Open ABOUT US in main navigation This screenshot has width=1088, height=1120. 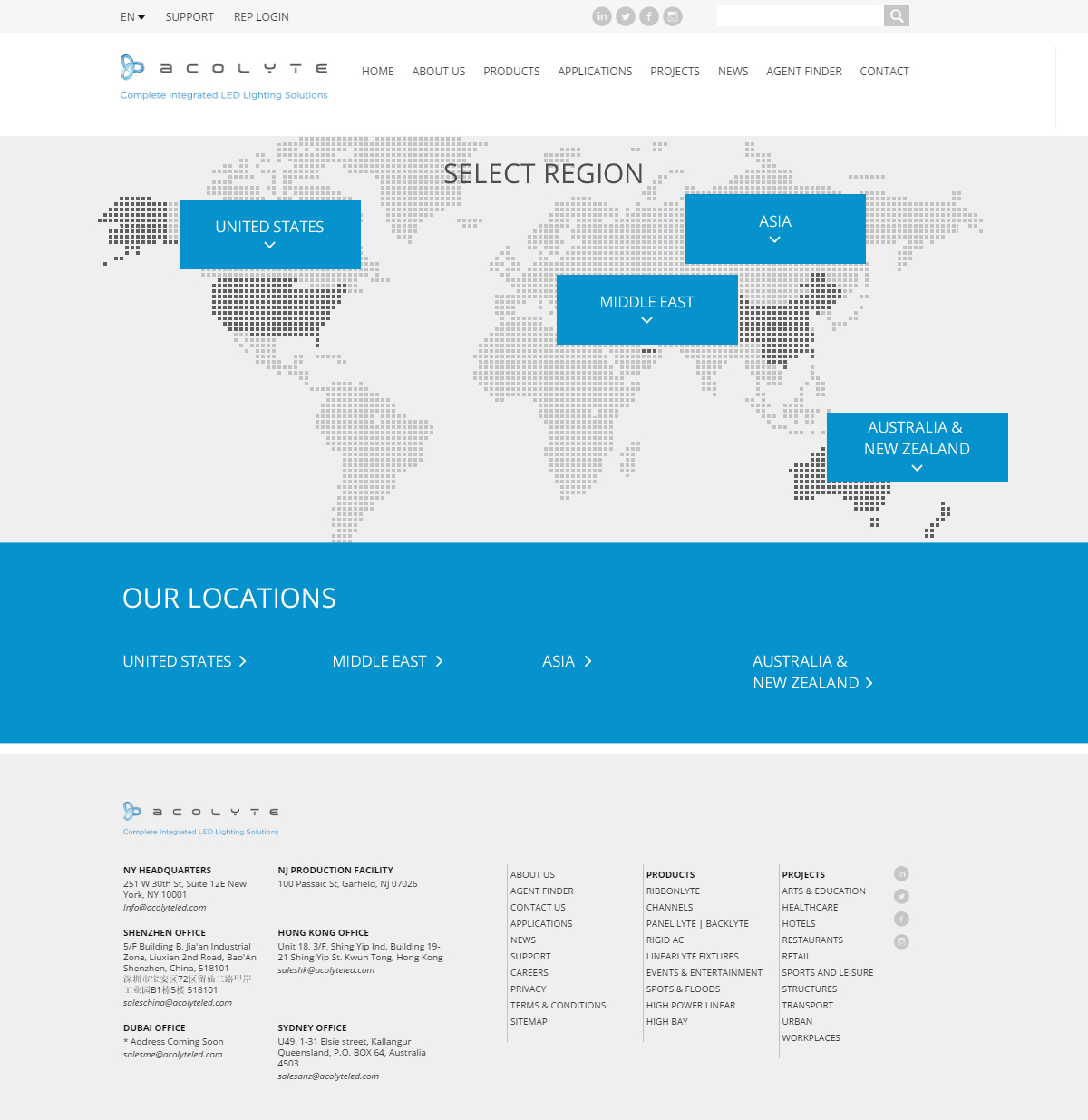tap(439, 72)
